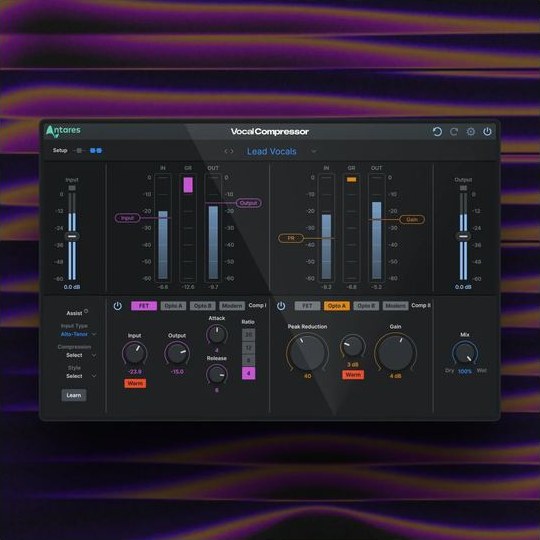
Task: Select FET mode for Comp II
Action: click(x=307, y=306)
